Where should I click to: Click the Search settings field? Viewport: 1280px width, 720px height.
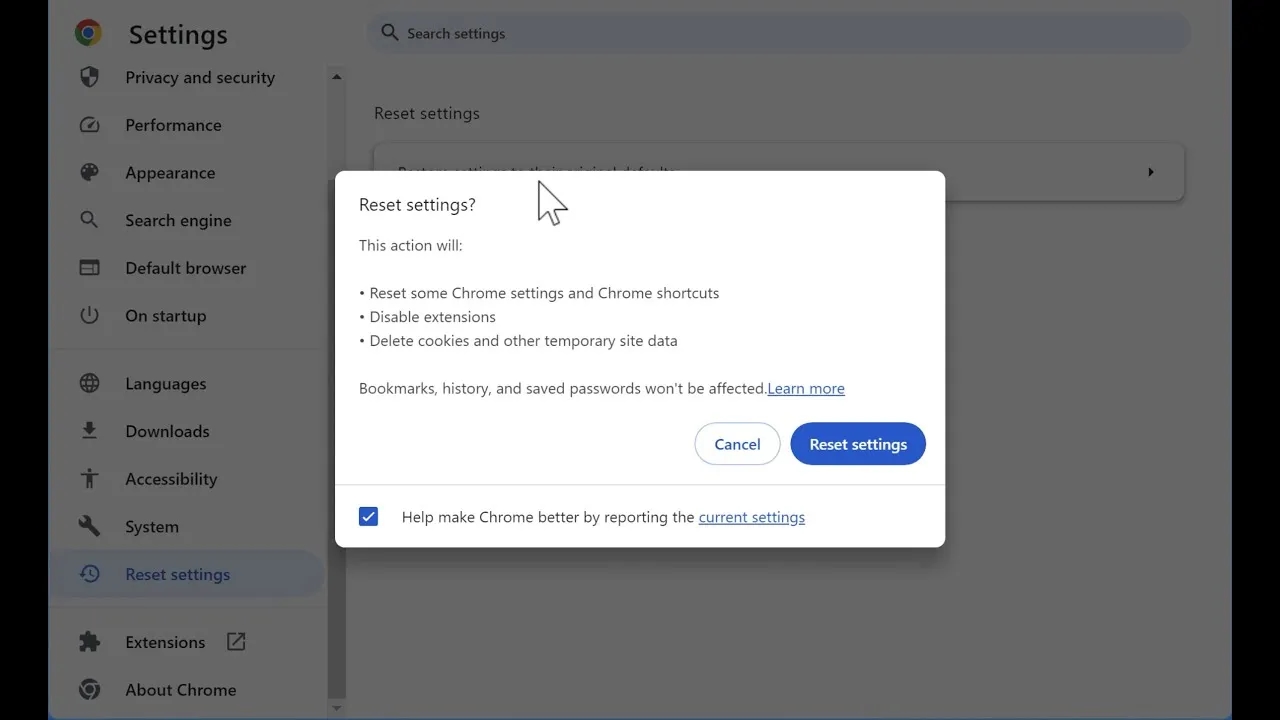[x=780, y=34]
